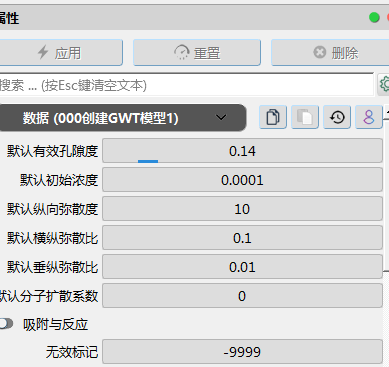Screen dimensions: 389x367
Task: Click the 默认垂纵弥散比 label
Action: pos(52,267)
